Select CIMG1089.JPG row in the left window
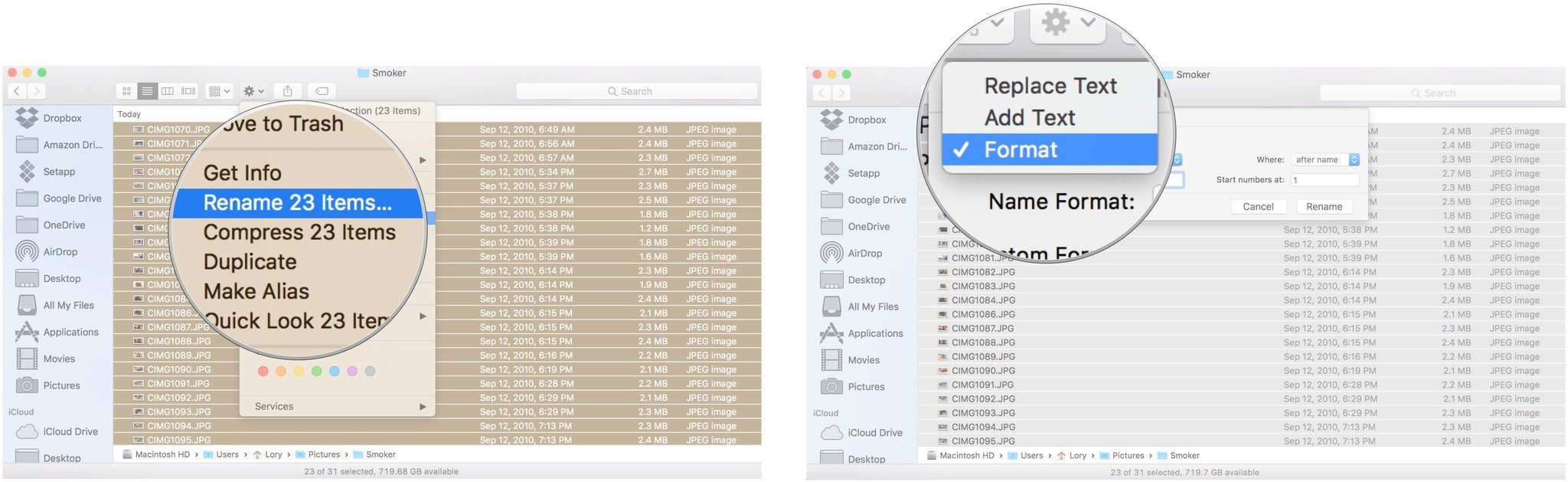The image size is (1568, 482). [437, 356]
